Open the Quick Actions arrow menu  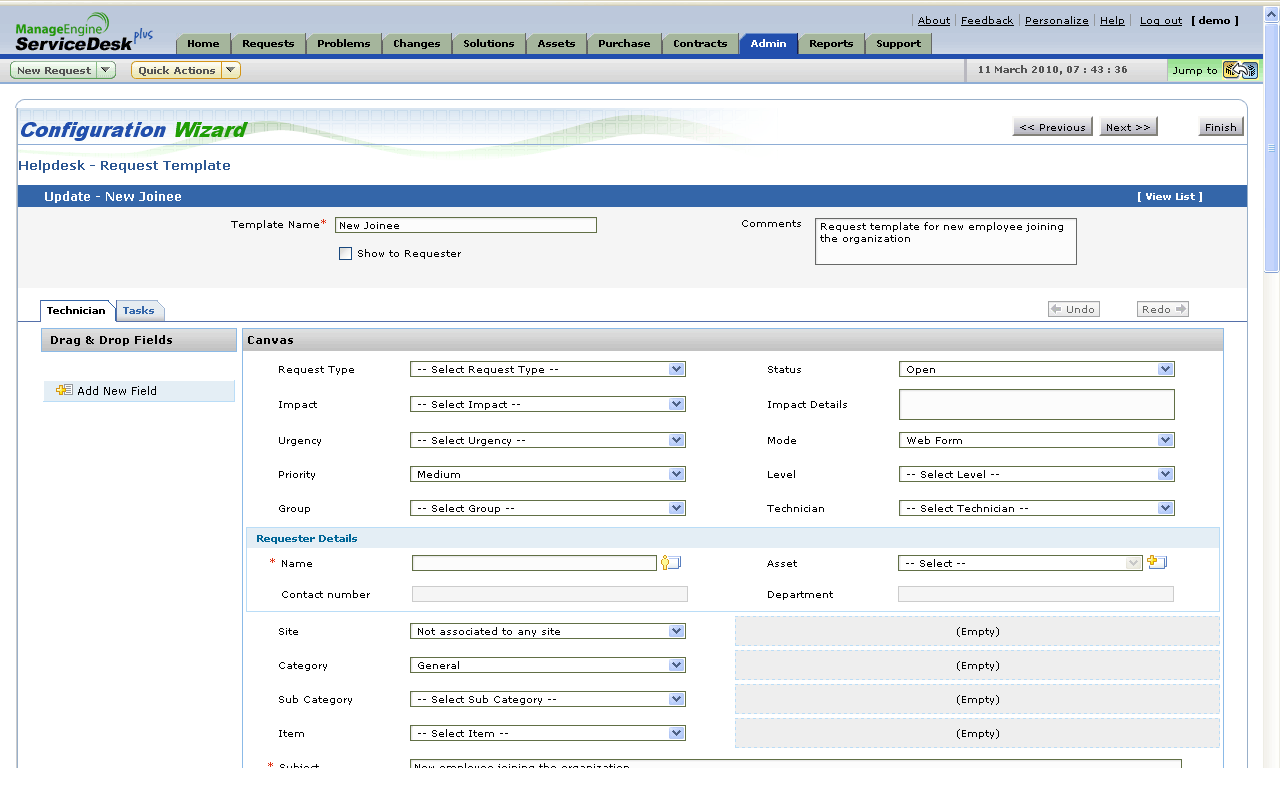point(230,70)
